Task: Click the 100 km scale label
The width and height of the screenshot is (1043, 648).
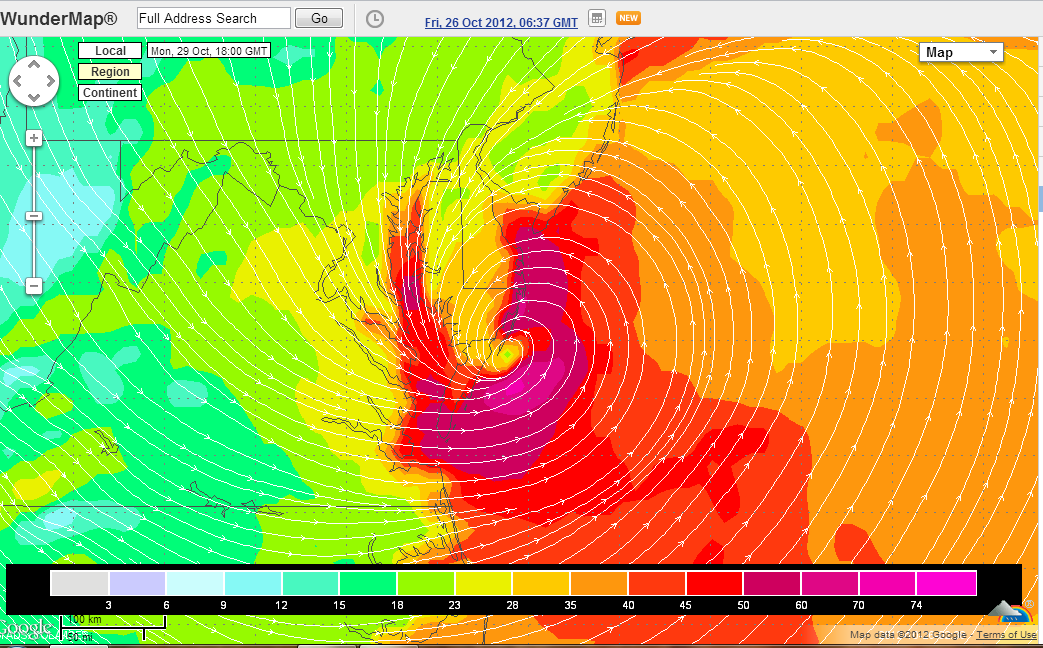Action: point(84,619)
